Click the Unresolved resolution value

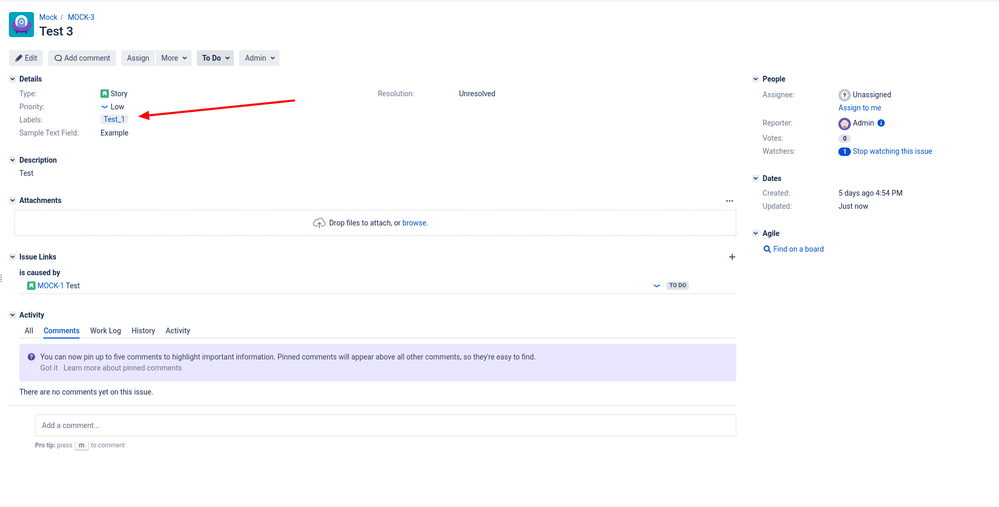point(477,94)
